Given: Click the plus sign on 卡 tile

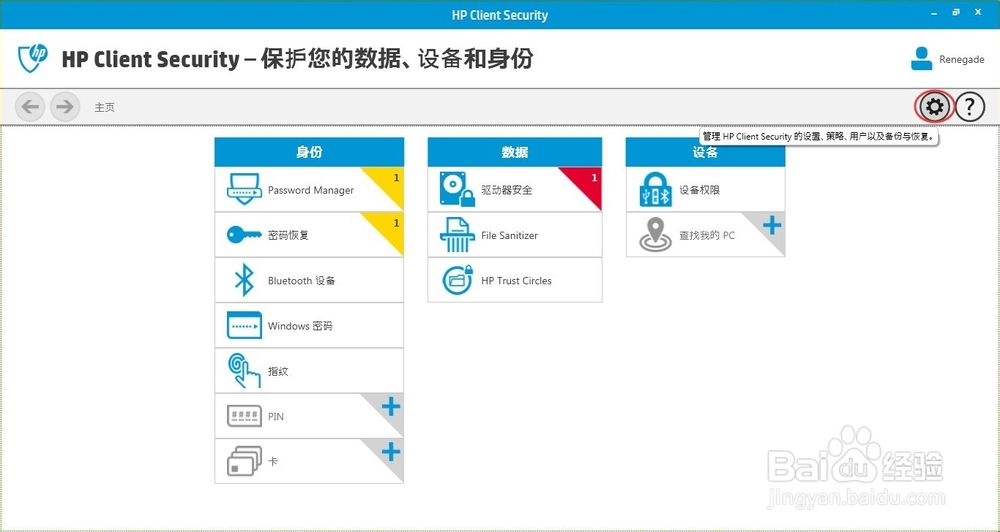Looking at the screenshot, I should (390, 452).
